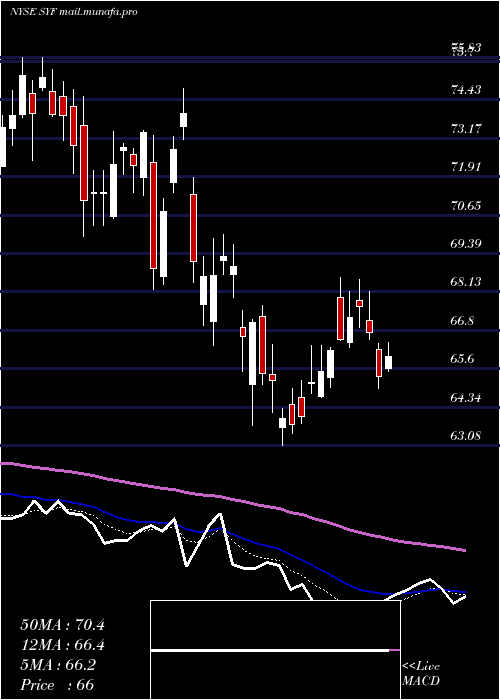This screenshot has height=700, width=500.
Task: Click the last white candlestick on the chart
Action: [x=388, y=359]
